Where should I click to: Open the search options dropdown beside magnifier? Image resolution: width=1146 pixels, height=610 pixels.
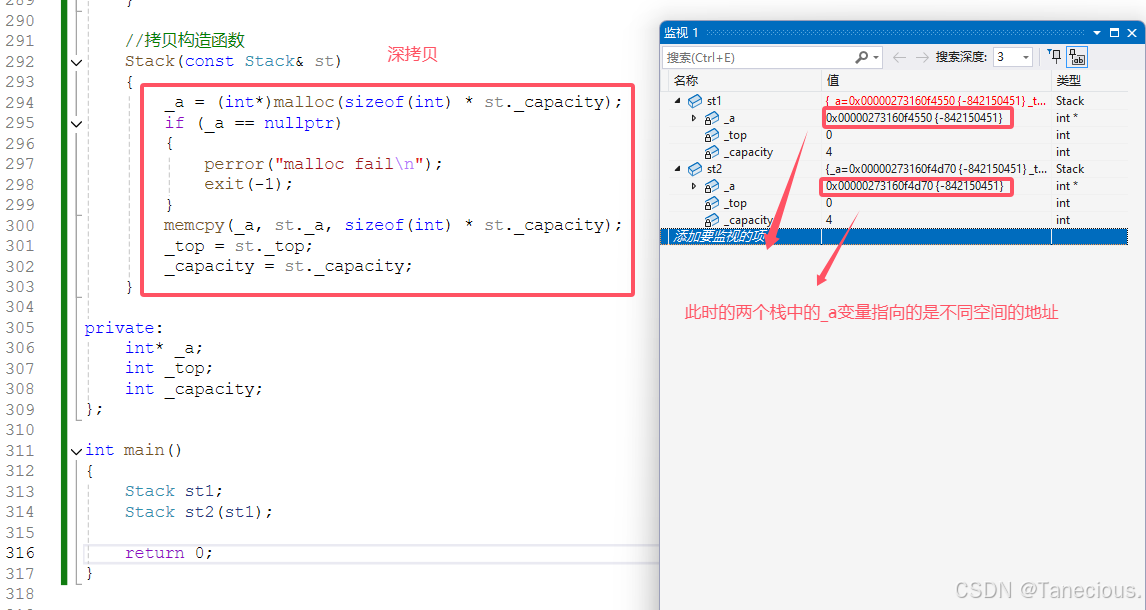click(x=876, y=57)
